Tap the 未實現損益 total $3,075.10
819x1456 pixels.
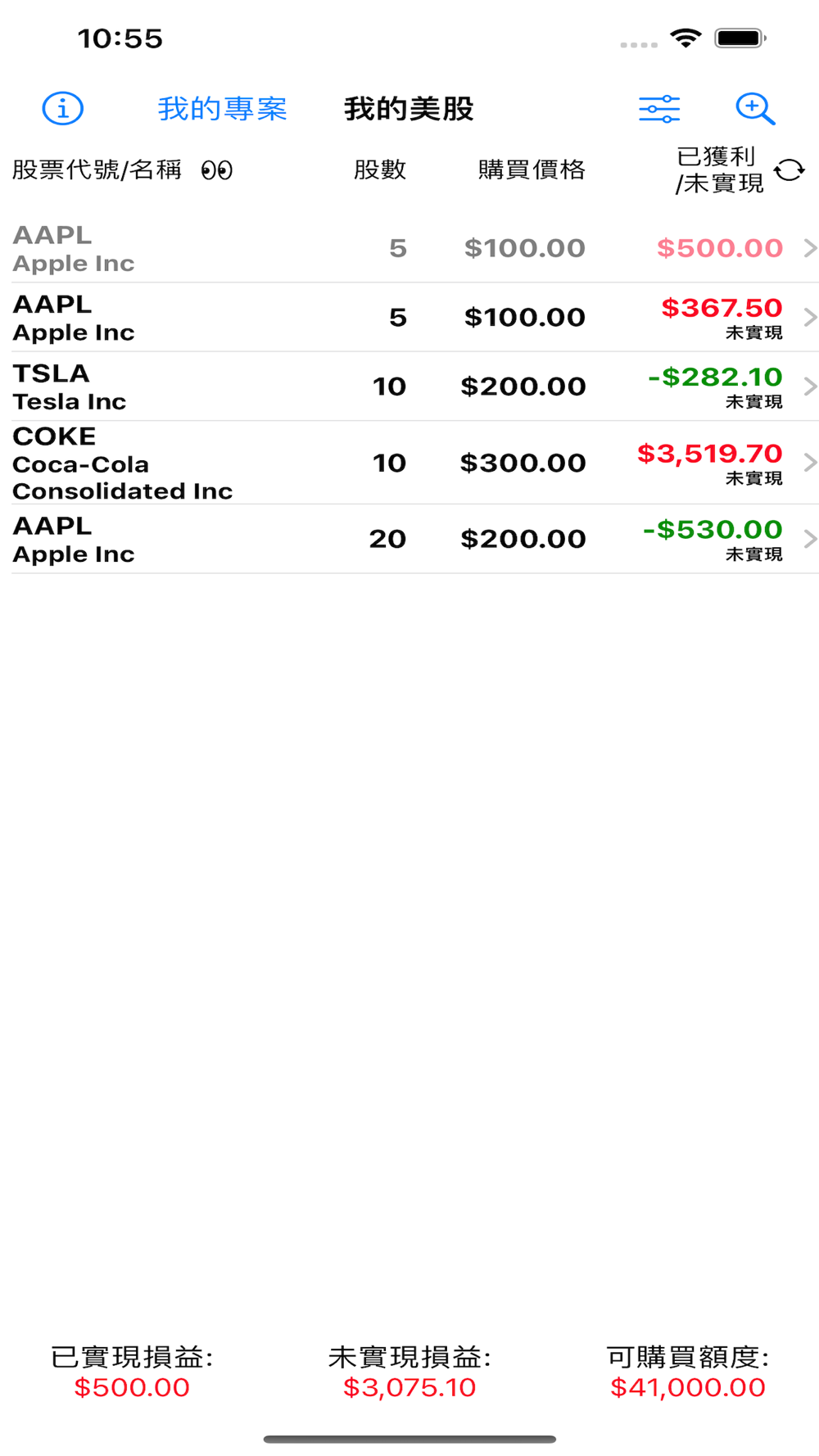click(409, 1387)
